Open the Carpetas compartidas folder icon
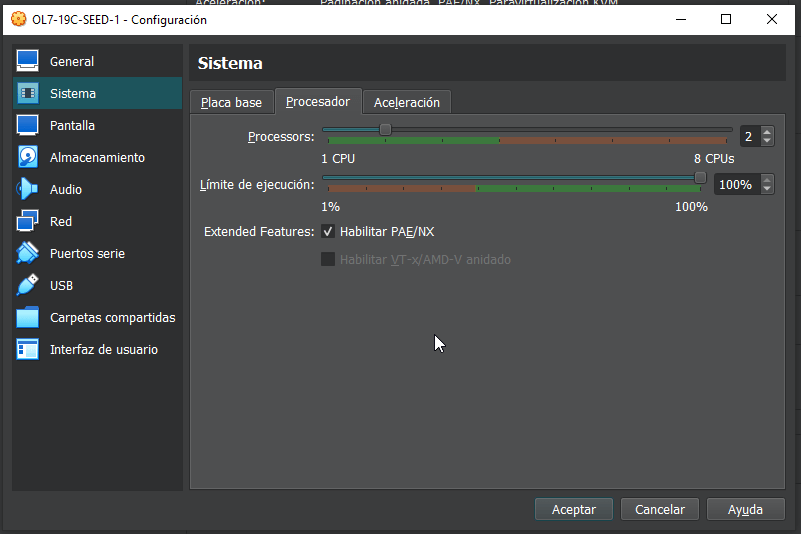801x534 pixels. [28, 317]
